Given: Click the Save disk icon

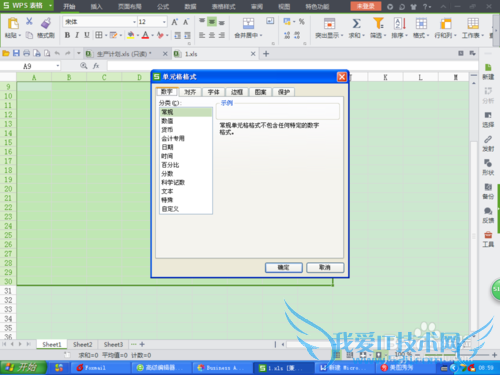Looking at the screenshot, I should (16, 53).
